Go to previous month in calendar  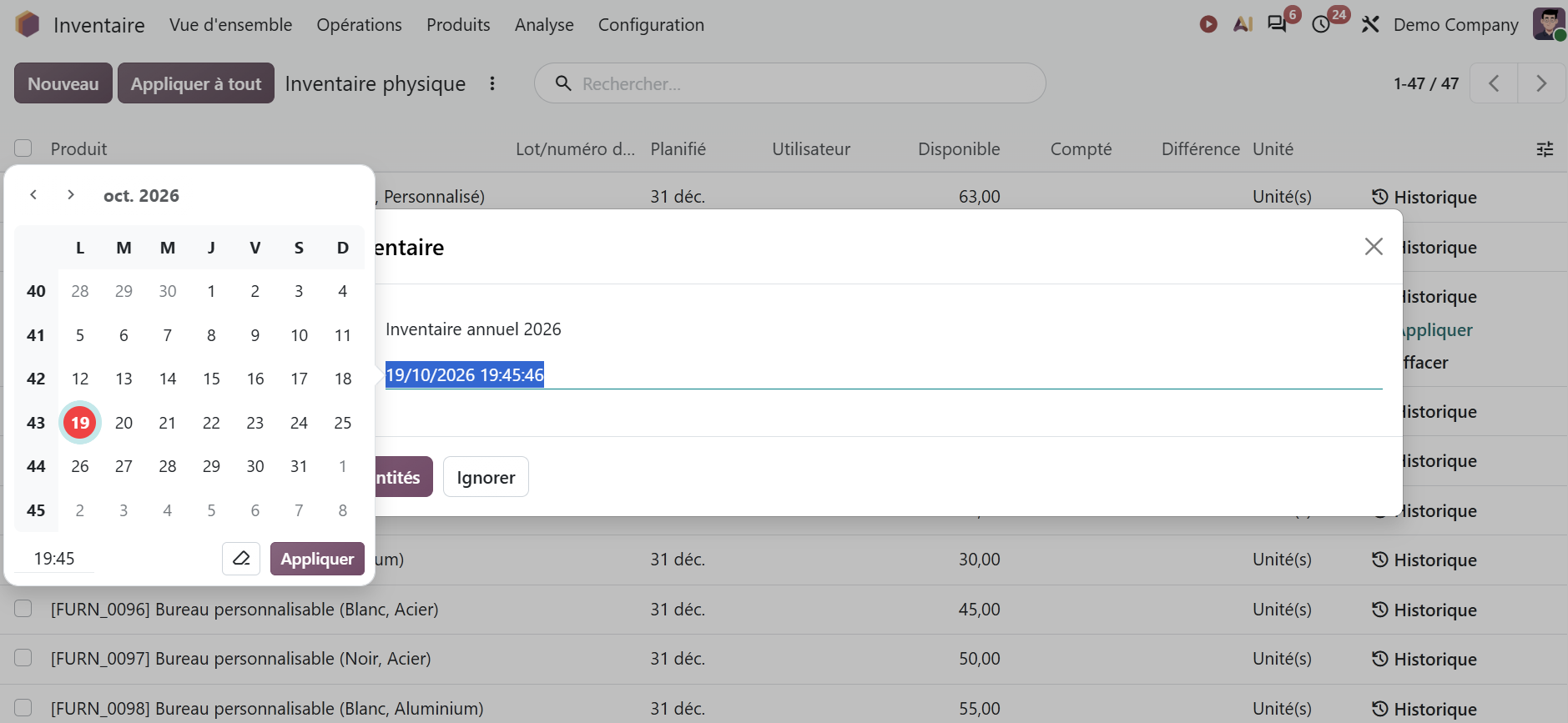click(33, 195)
